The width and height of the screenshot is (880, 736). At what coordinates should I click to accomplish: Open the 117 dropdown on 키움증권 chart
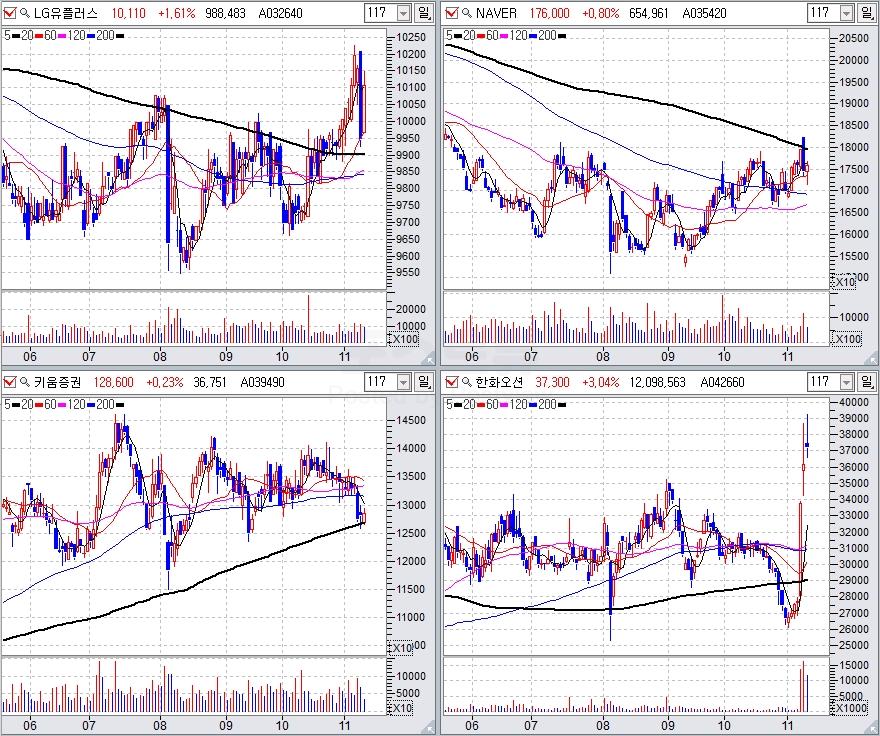402,381
